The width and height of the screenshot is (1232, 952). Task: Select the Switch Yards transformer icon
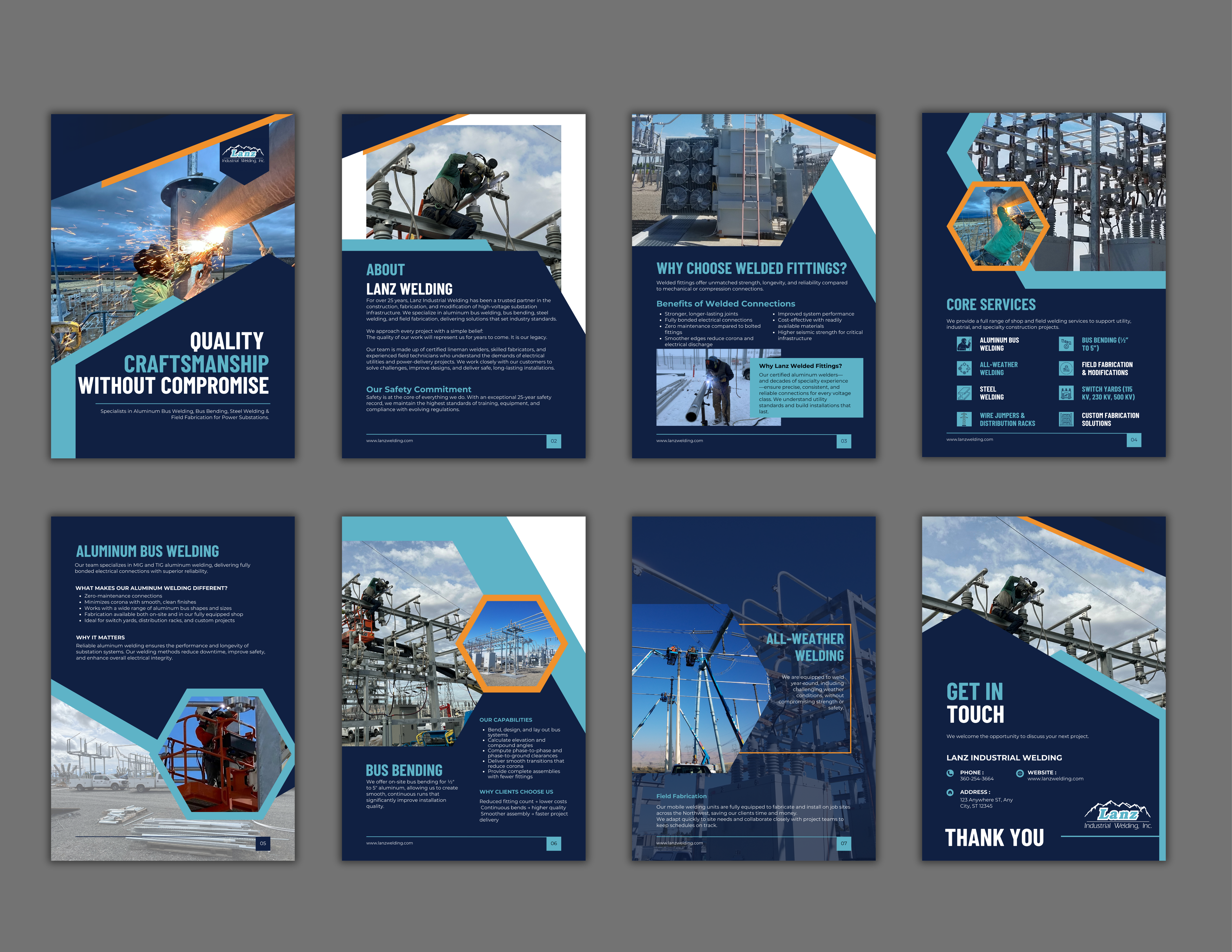1067,393
